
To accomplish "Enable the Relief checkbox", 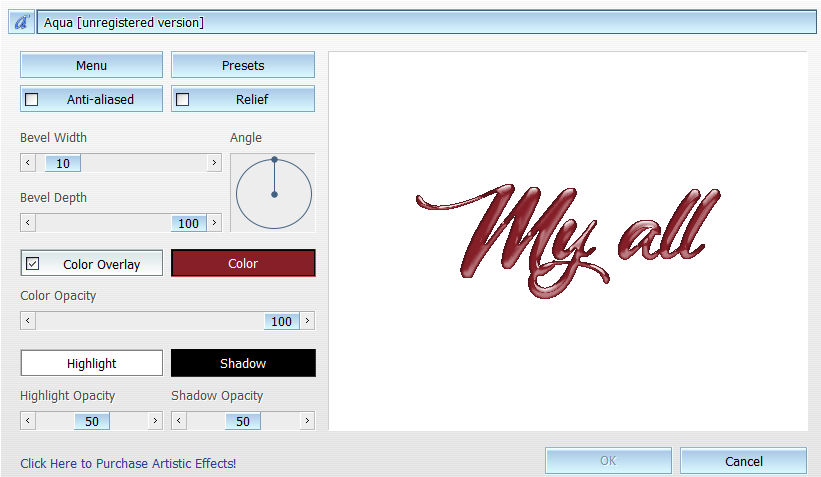I will click(183, 99).
